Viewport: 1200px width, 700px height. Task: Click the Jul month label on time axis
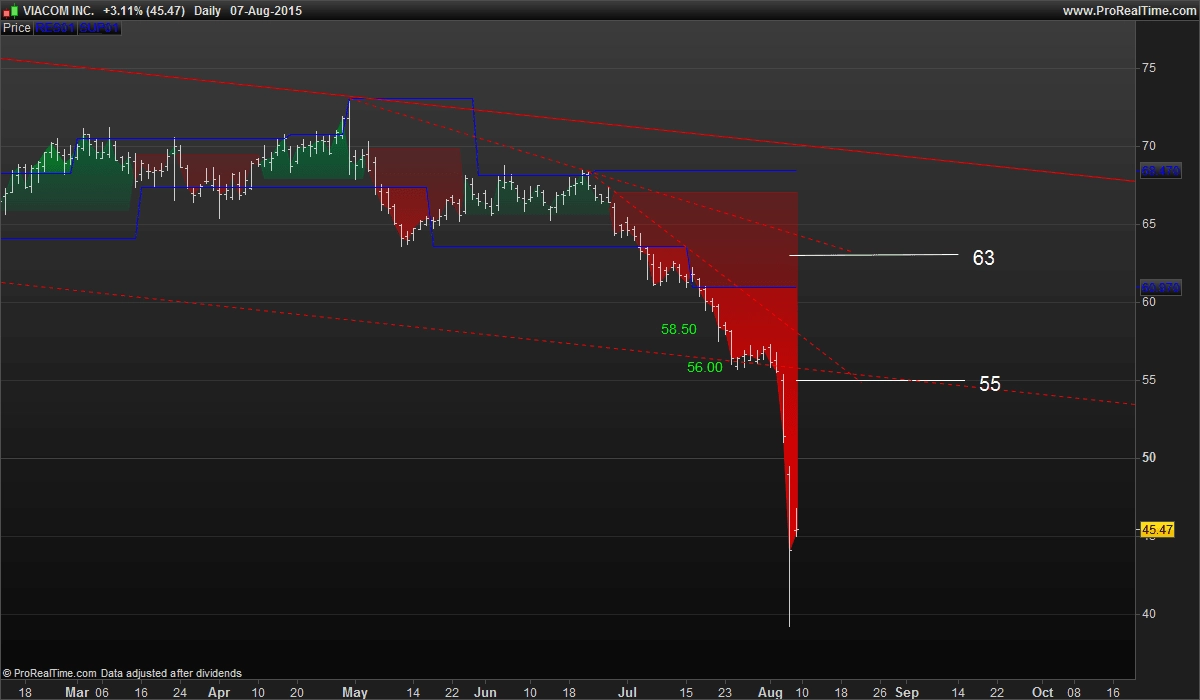[x=628, y=691]
